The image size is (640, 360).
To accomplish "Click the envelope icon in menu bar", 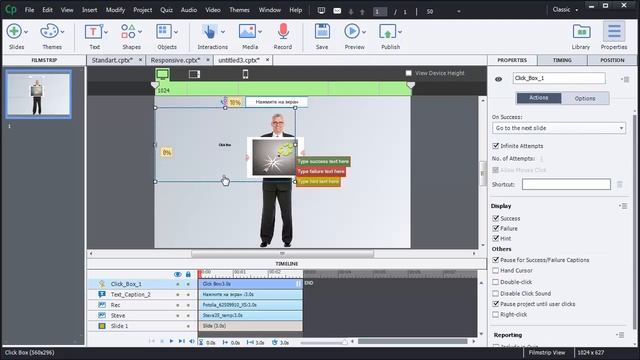I will tap(337, 11).
